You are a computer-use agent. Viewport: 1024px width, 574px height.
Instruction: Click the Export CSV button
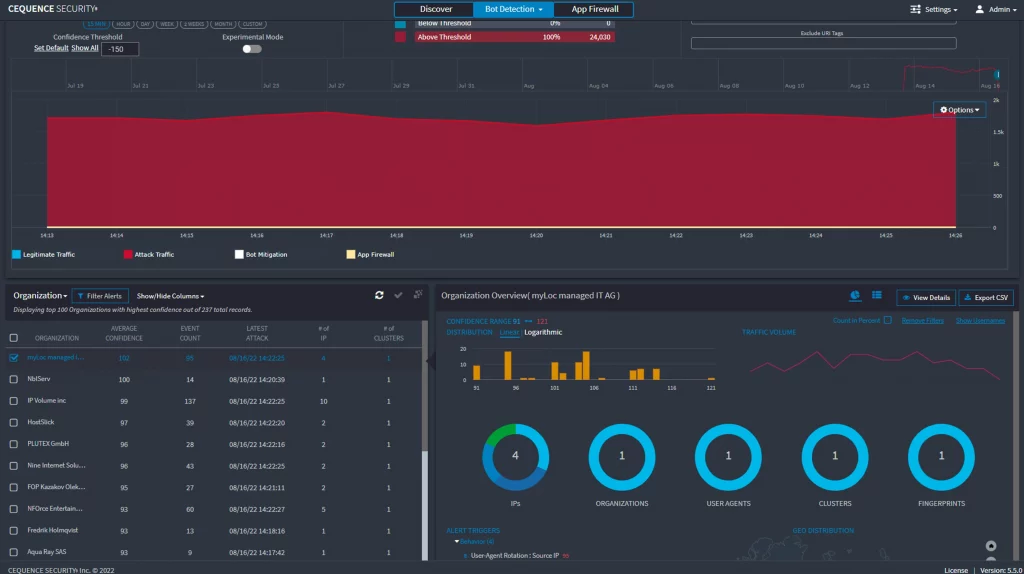(x=986, y=298)
